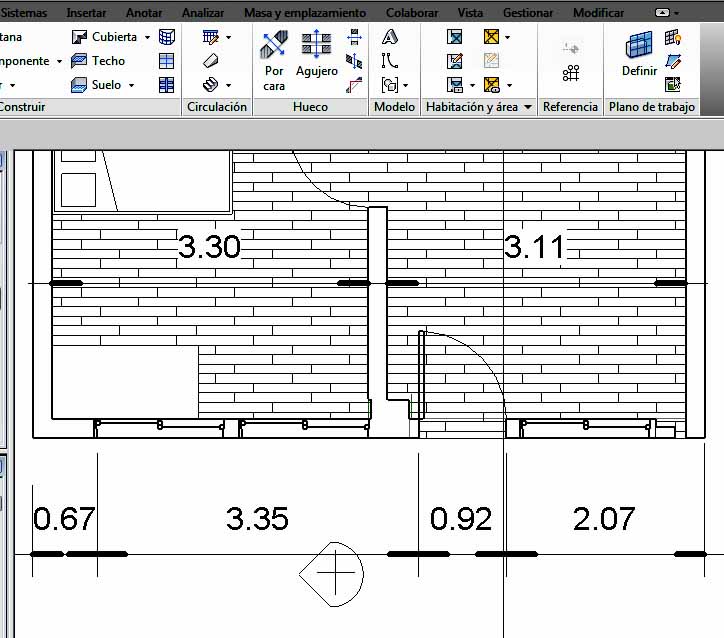The width and height of the screenshot is (724, 638).
Task: Select the Agujero shaft opening tool
Action: [317, 55]
